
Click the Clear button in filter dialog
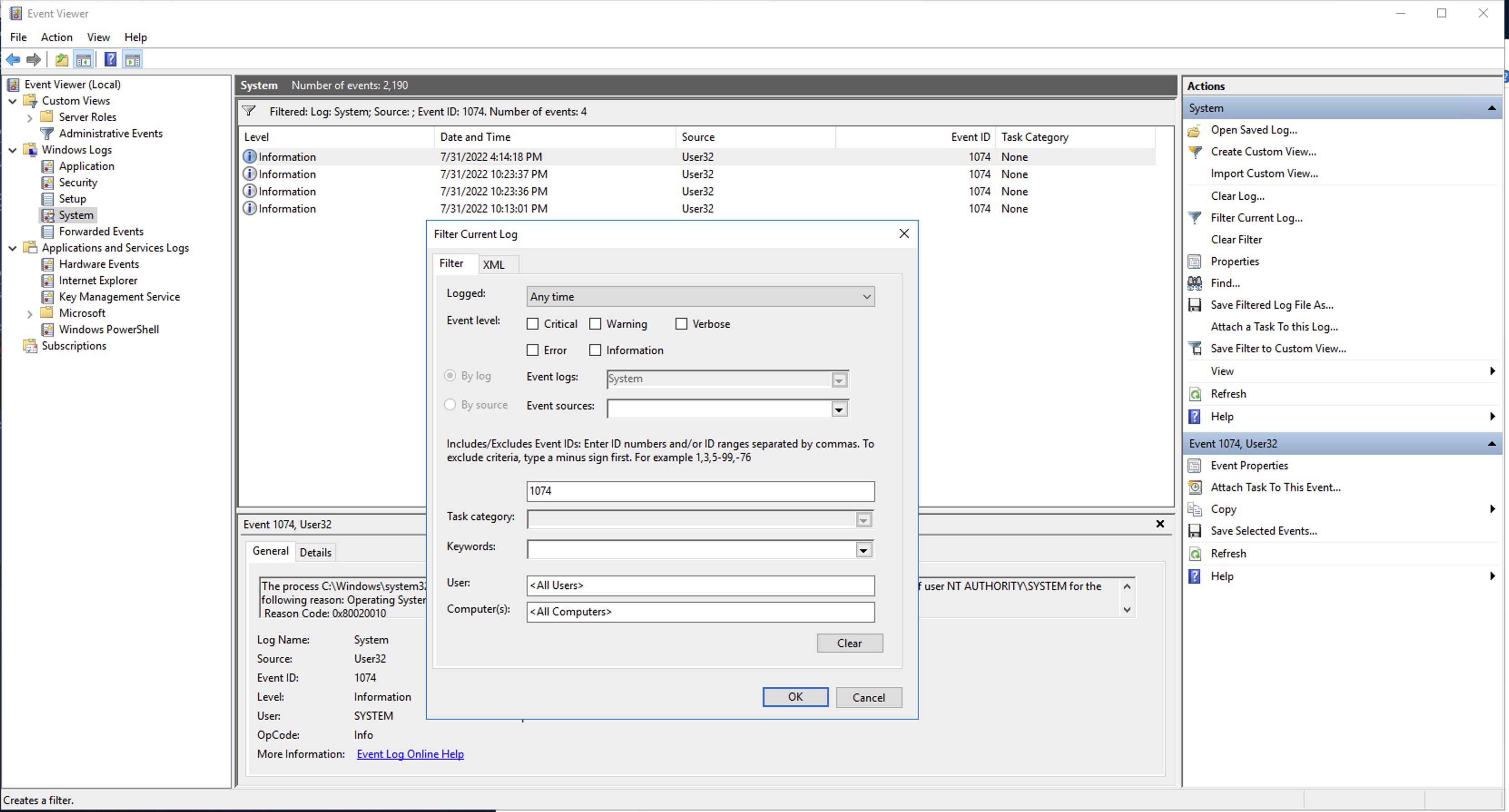[x=849, y=643]
